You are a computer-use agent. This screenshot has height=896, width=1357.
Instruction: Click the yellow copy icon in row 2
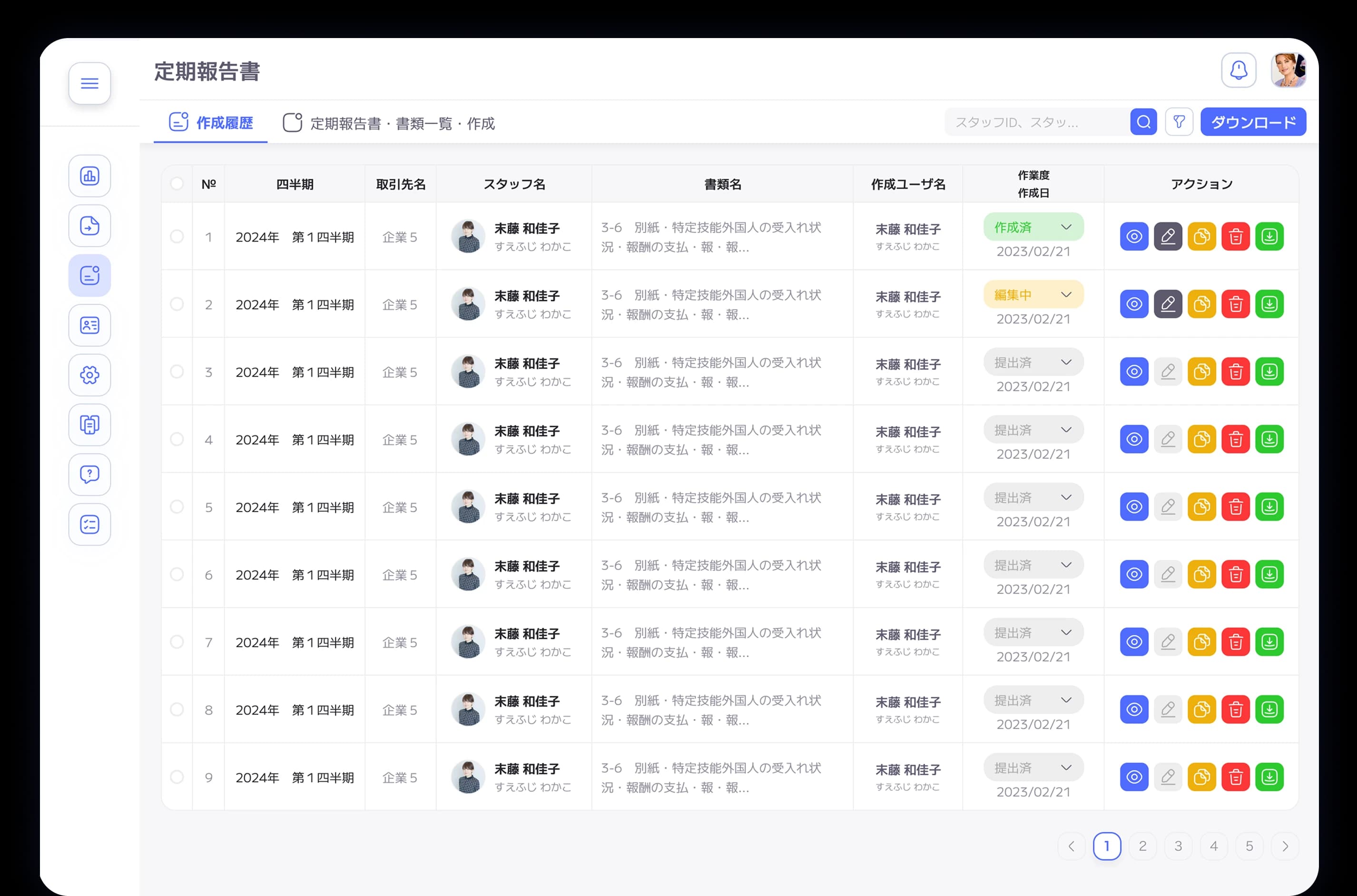[1201, 304]
